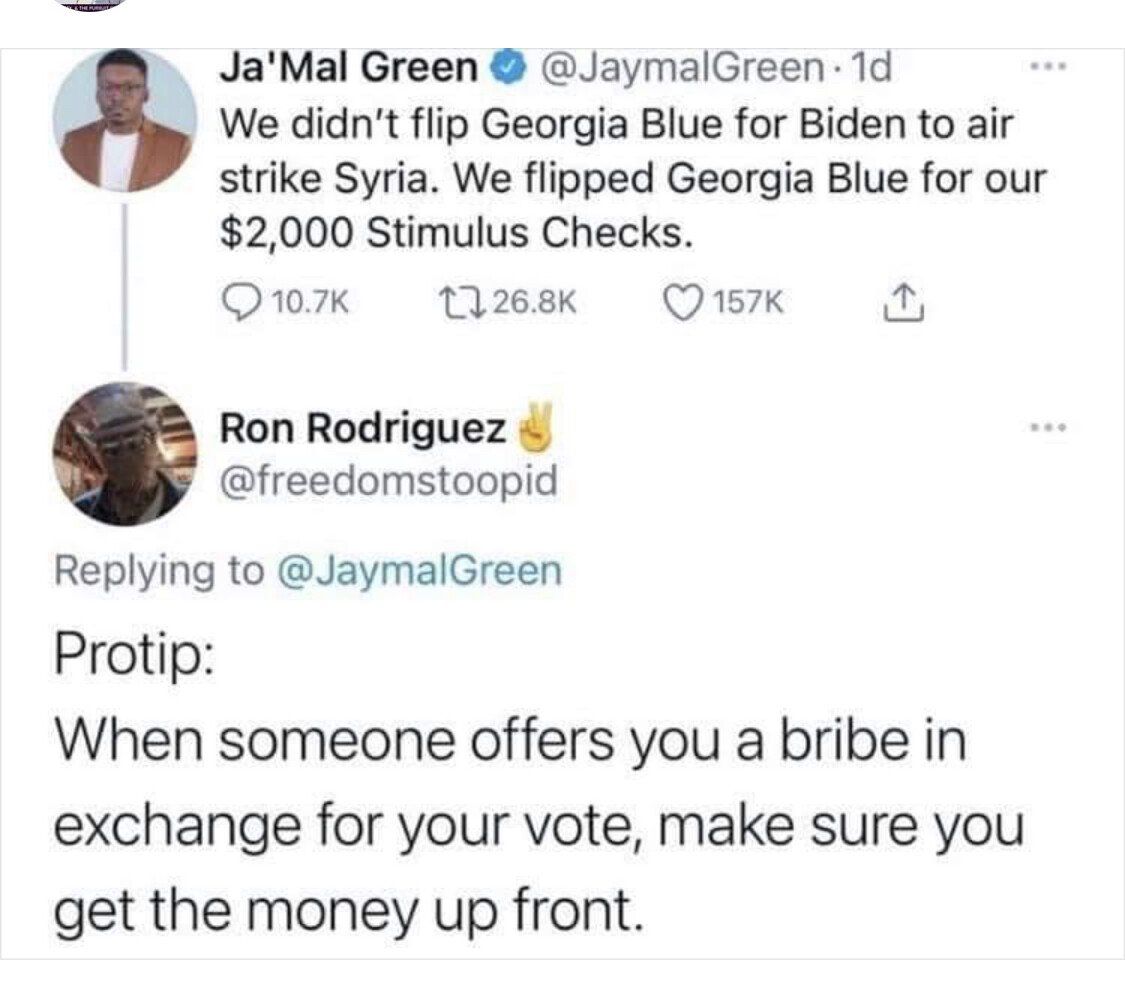1125x983 pixels.
Task: View the 10.7K replies count
Action: (311, 302)
